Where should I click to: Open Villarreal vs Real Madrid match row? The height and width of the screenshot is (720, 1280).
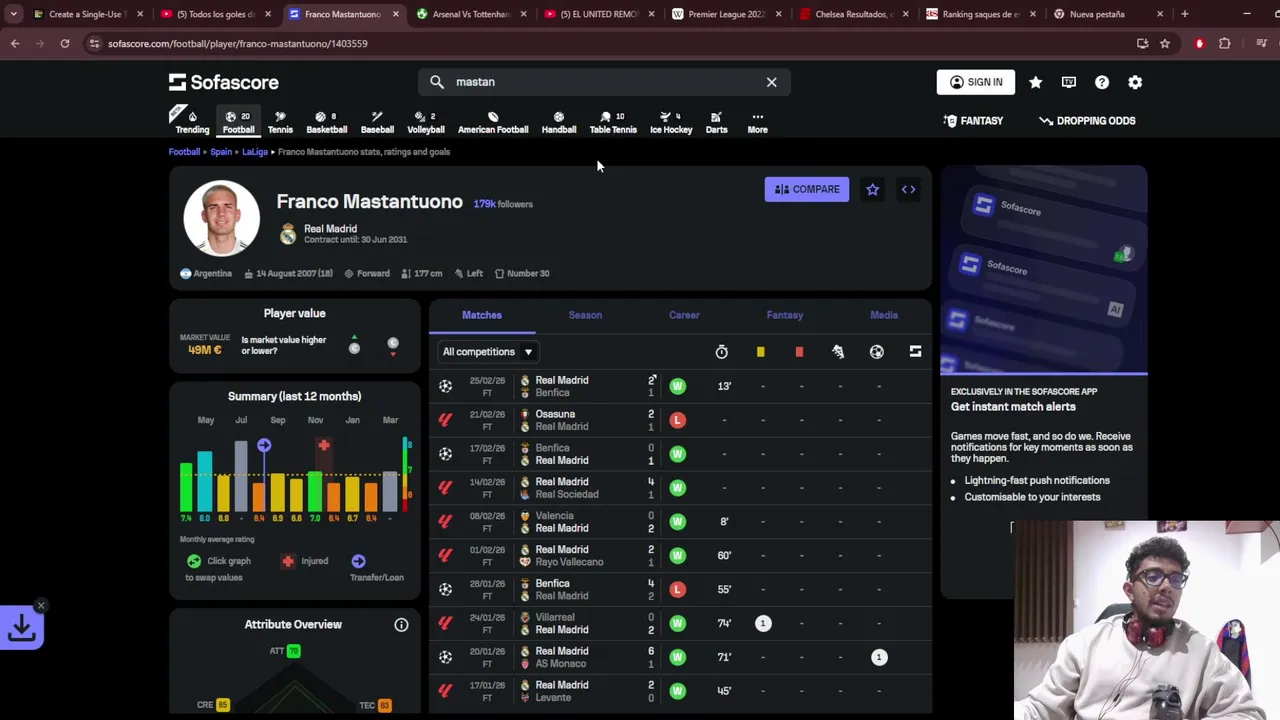681,624
